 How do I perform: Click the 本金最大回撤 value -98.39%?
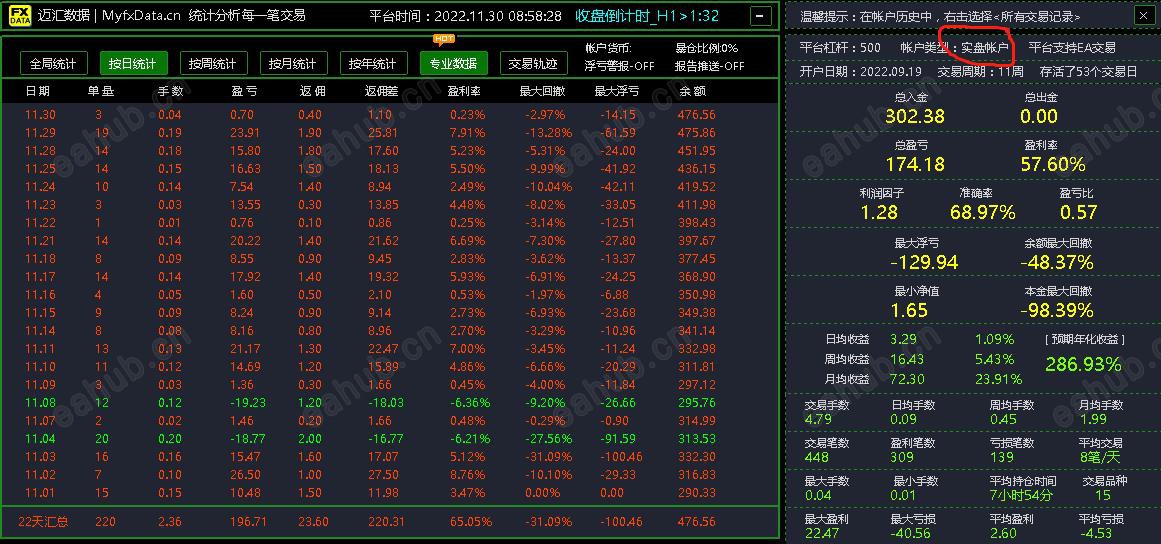(1057, 310)
